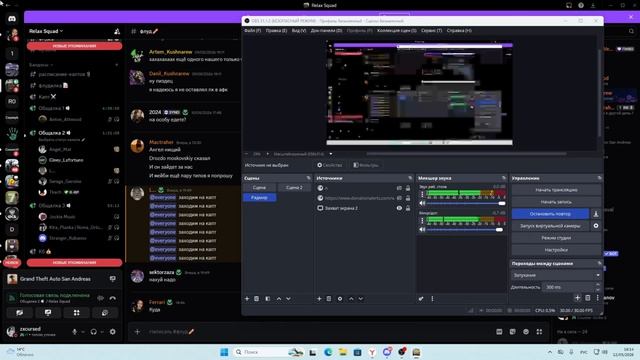Pop out the Sources dock panel
The width and height of the screenshot is (640, 360).
coord(410,178)
